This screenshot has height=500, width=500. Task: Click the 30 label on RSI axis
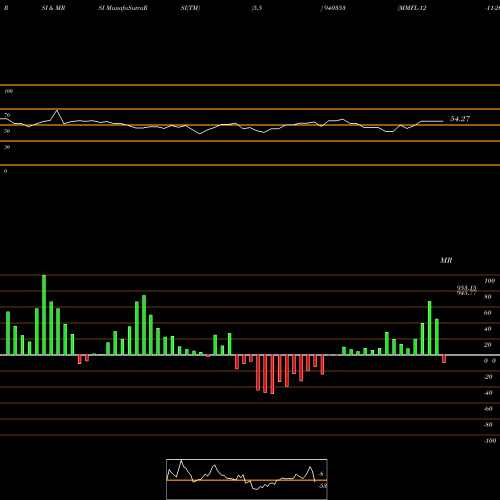coord(7,147)
